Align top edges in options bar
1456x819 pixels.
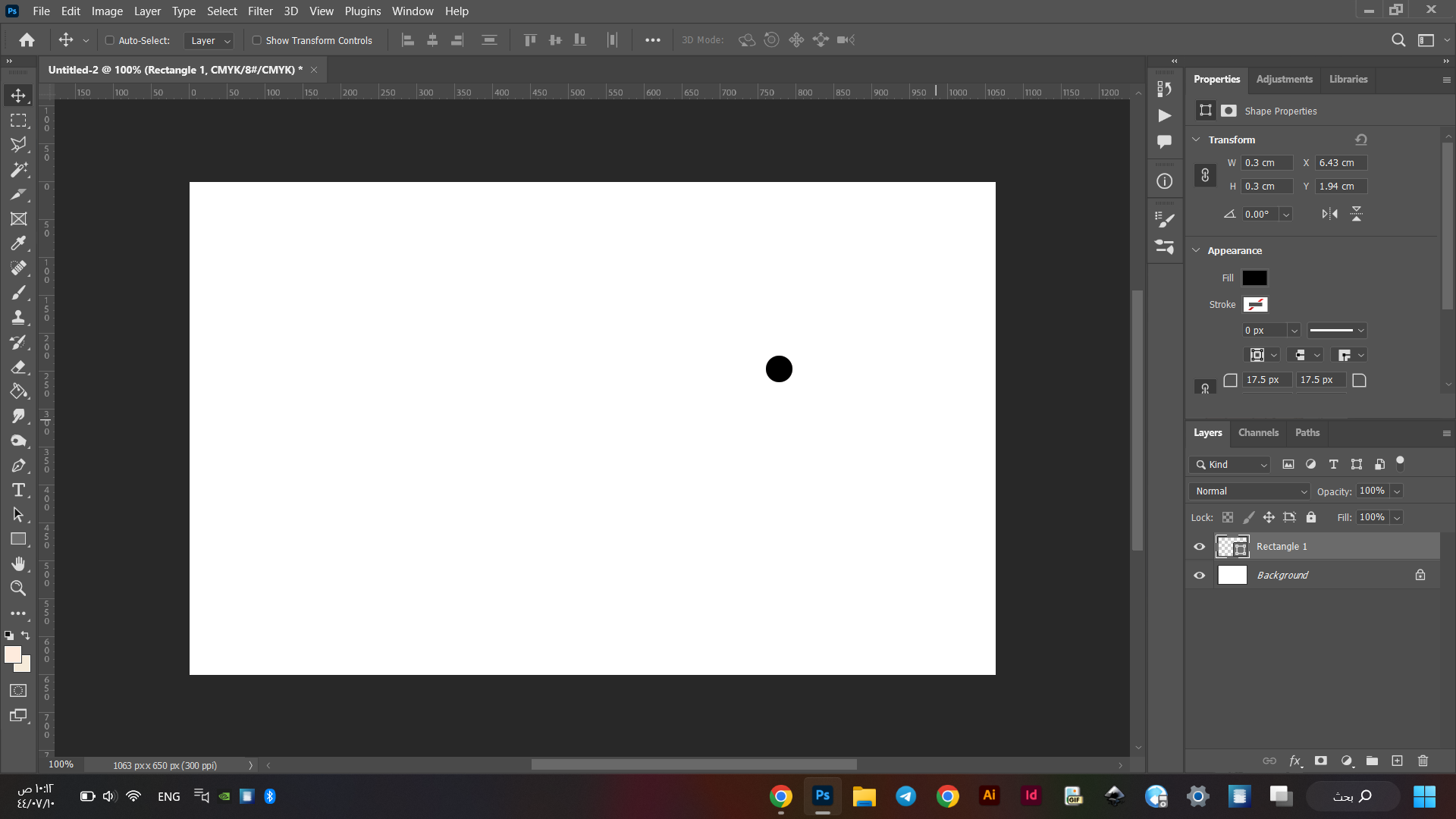pyautogui.click(x=530, y=40)
